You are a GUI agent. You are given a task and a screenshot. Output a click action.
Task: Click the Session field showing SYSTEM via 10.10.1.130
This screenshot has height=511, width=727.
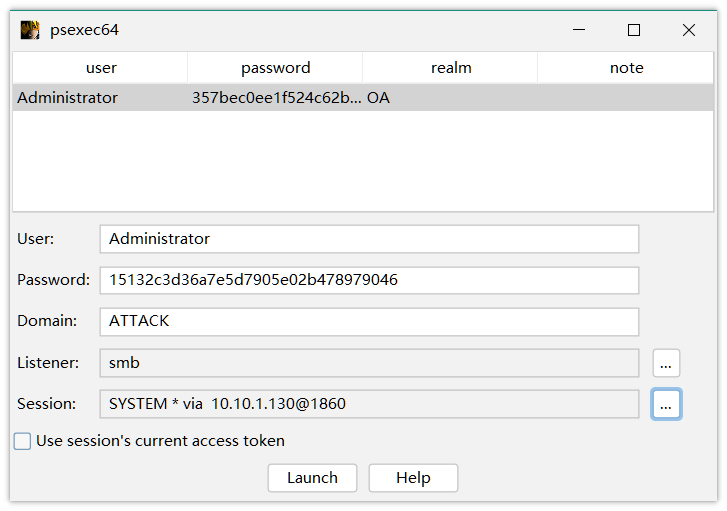click(x=370, y=404)
